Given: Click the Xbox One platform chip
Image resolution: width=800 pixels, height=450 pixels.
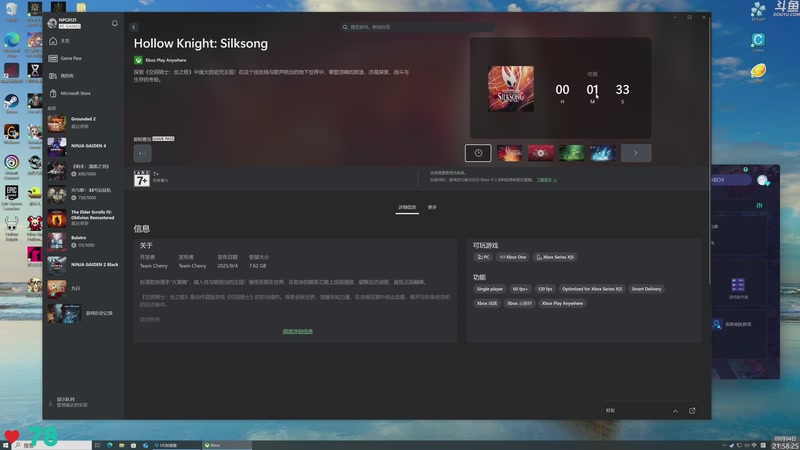Looking at the screenshot, I should (x=513, y=257).
